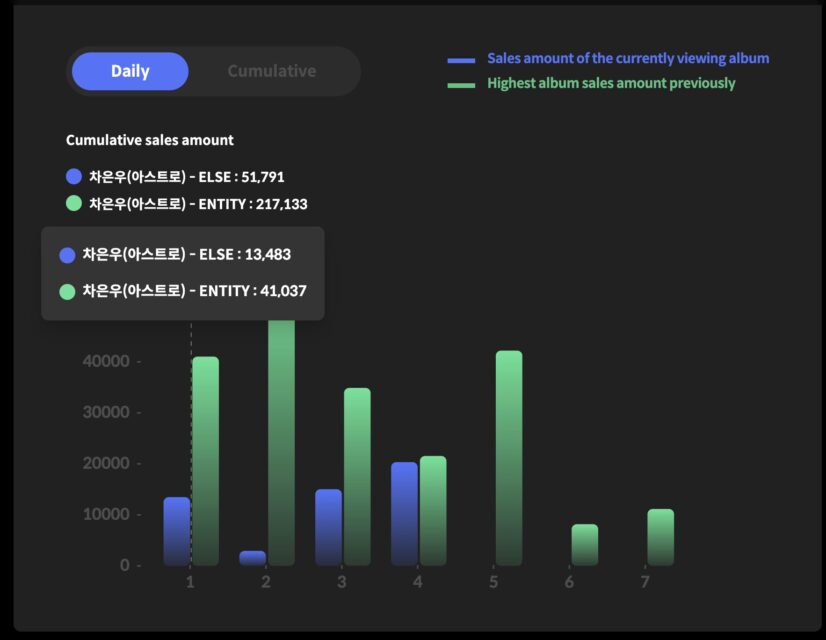
Task: Click 'Highest album sales amount previously' legend text
Action: [x=611, y=83]
